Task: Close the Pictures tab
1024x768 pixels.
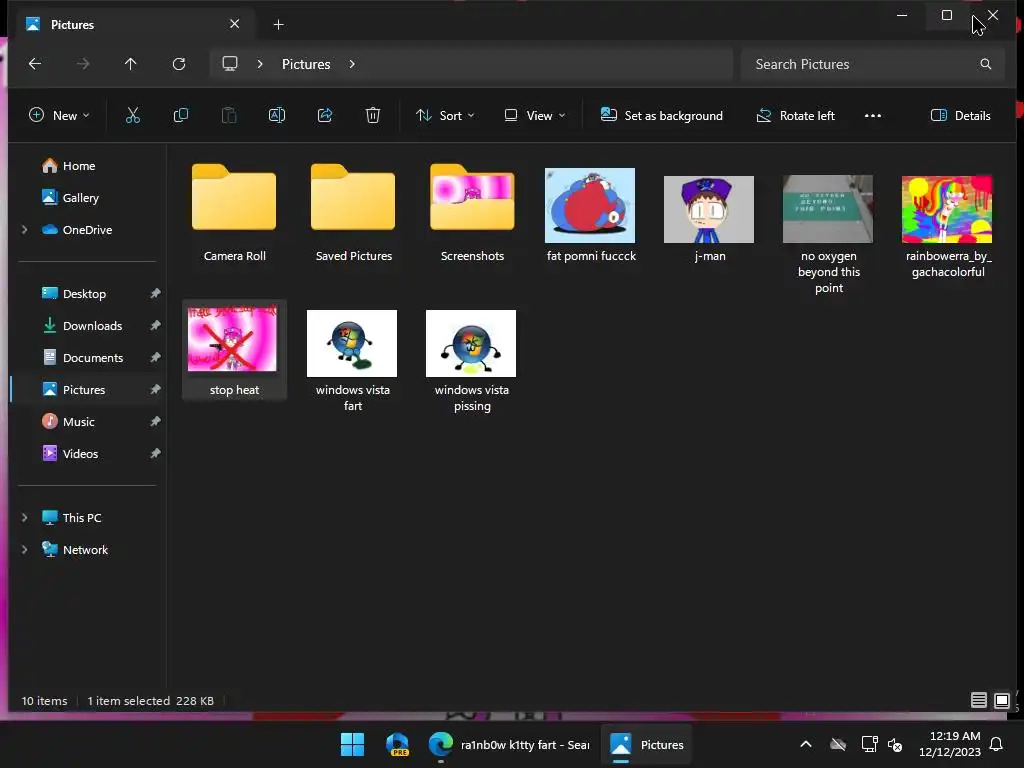Action: [x=234, y=24]
